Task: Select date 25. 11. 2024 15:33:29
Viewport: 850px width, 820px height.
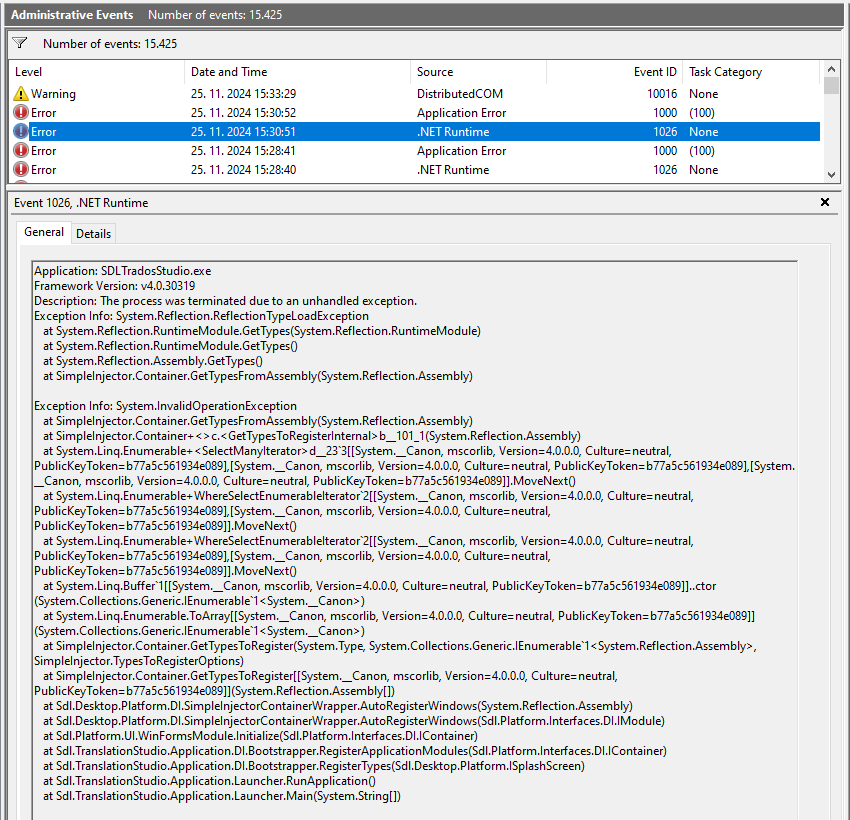Action: coord(243,94)
